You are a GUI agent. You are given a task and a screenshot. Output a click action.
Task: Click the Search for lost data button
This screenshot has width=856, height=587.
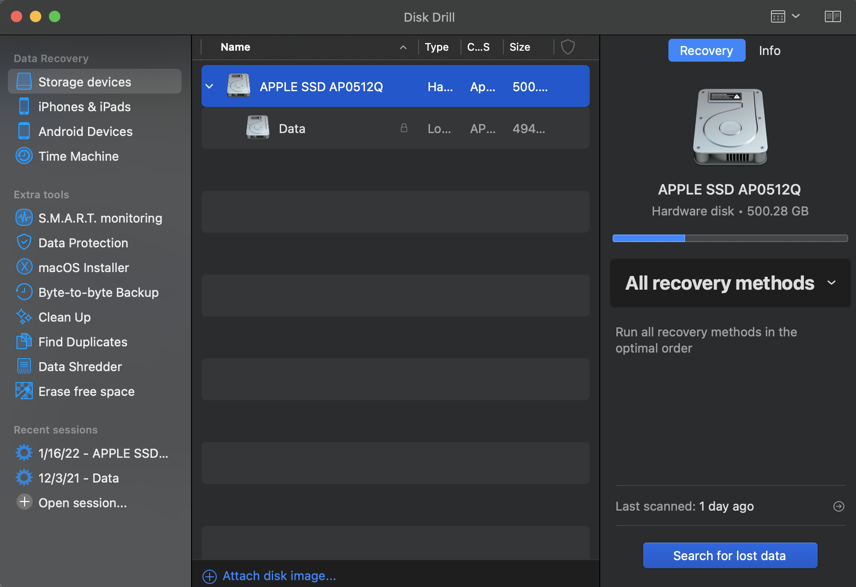pyautogui.click(x=730, y=555)
